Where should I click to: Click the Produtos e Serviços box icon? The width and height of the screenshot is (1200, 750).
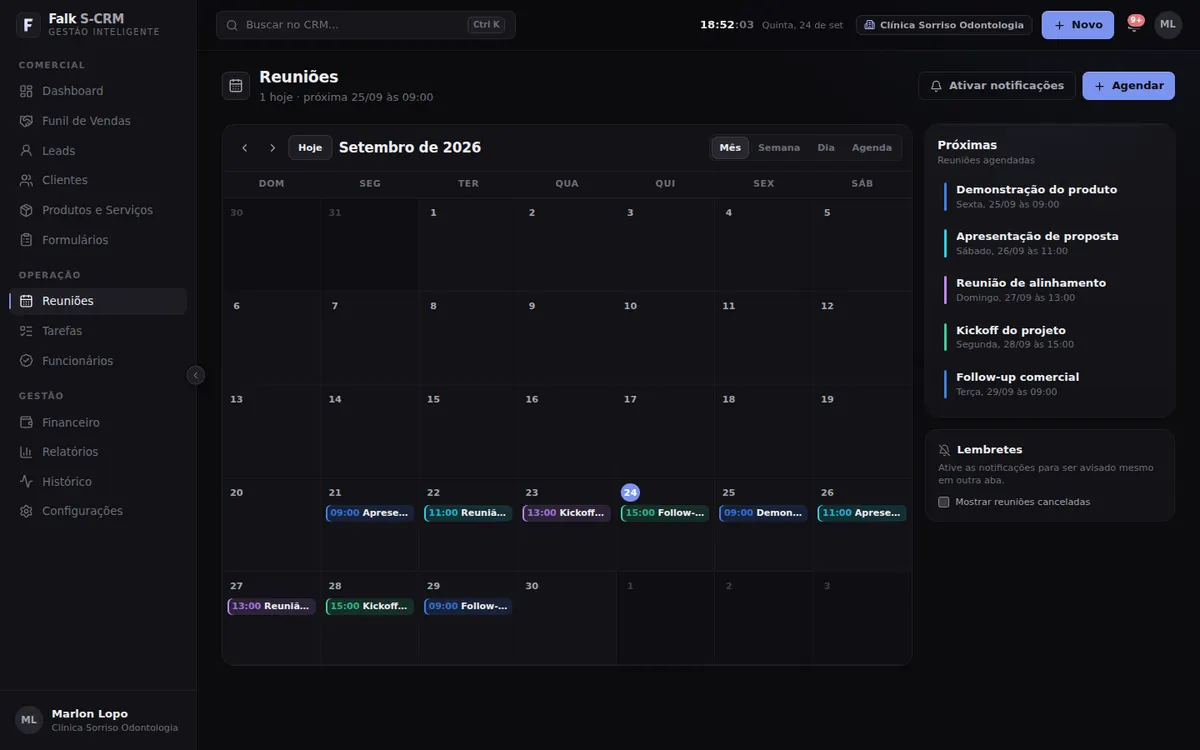26,210
